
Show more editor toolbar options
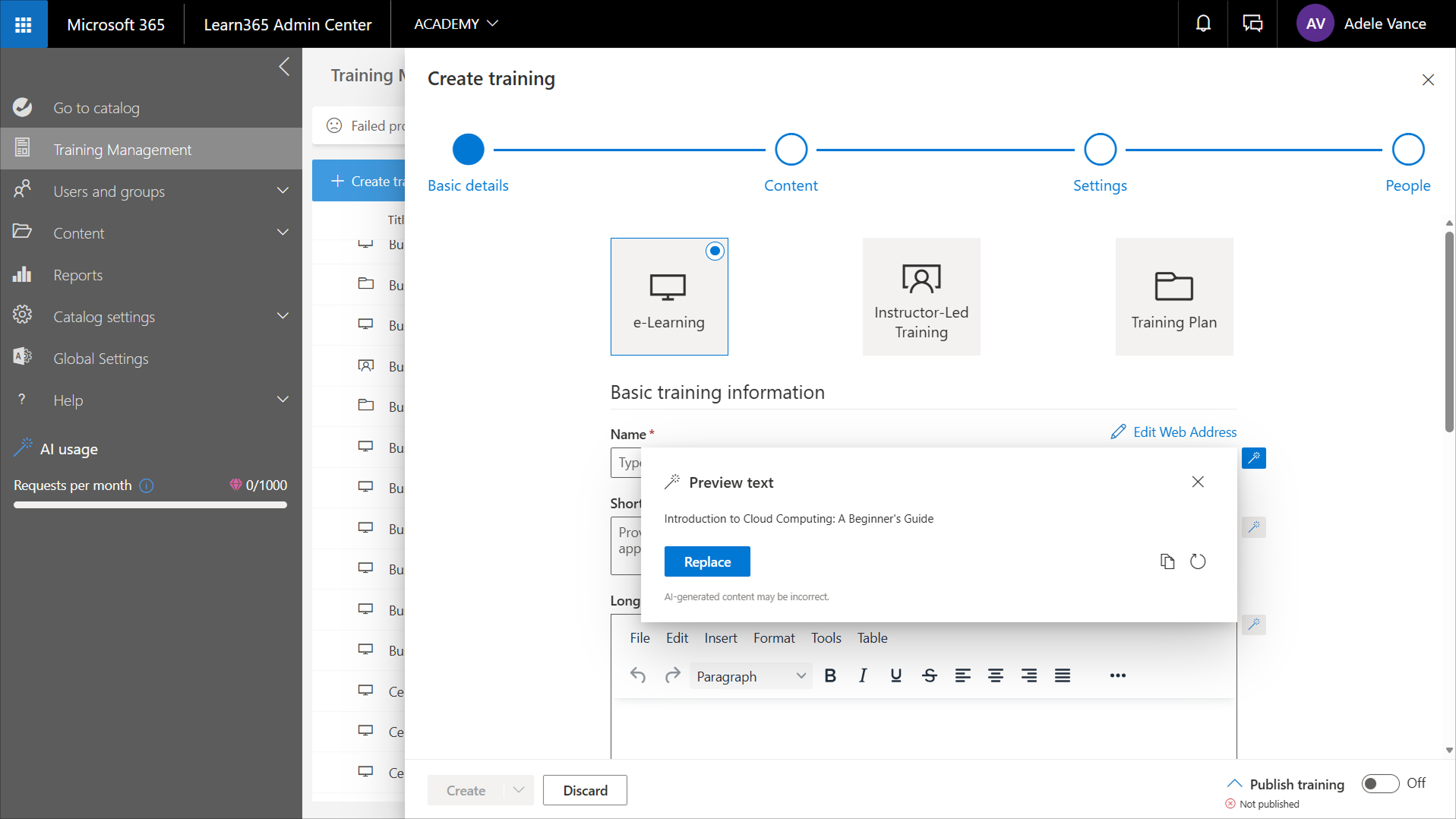click(x=1117, y=675)
